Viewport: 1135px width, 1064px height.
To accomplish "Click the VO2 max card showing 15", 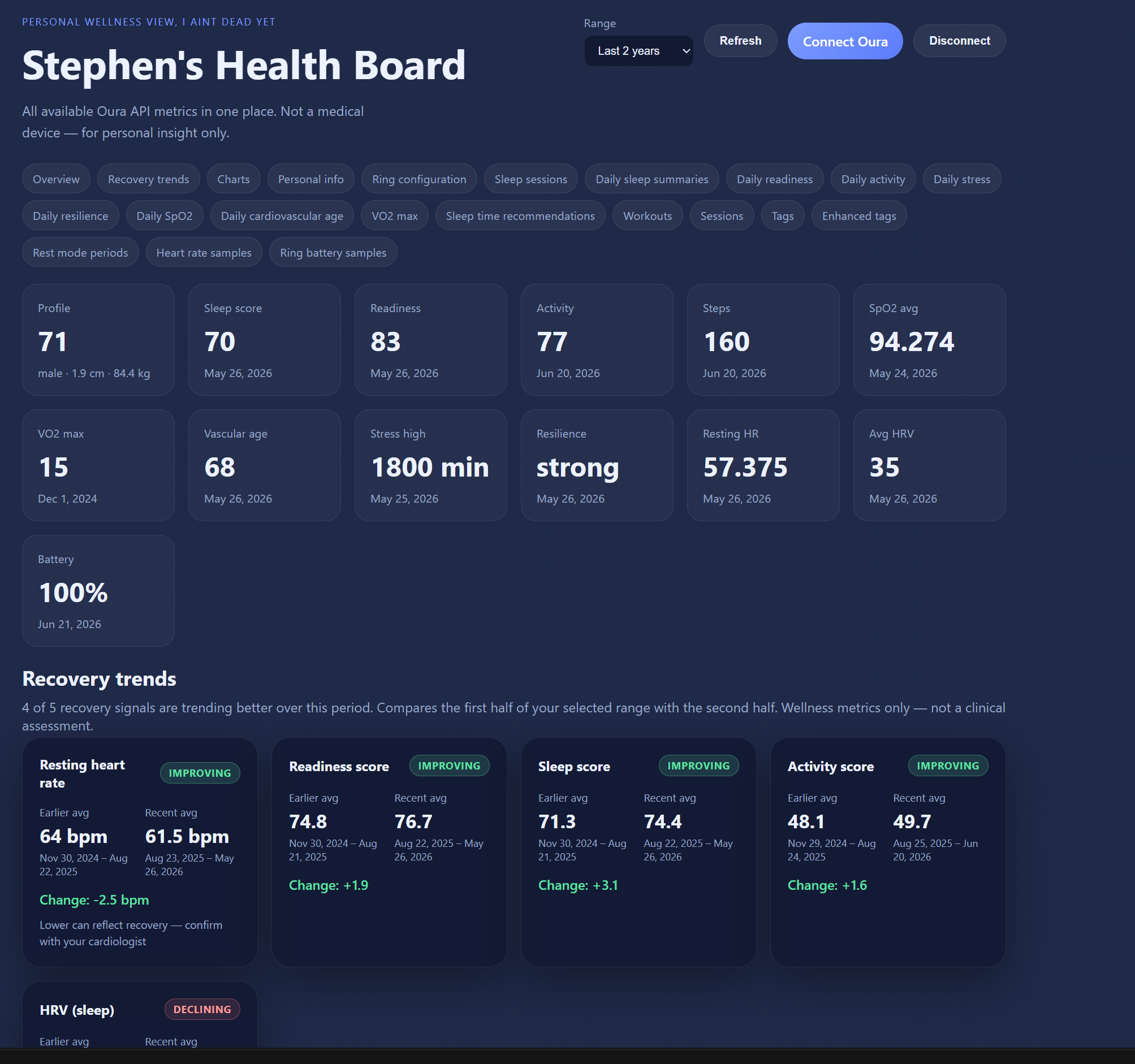I will click(98, 465).
